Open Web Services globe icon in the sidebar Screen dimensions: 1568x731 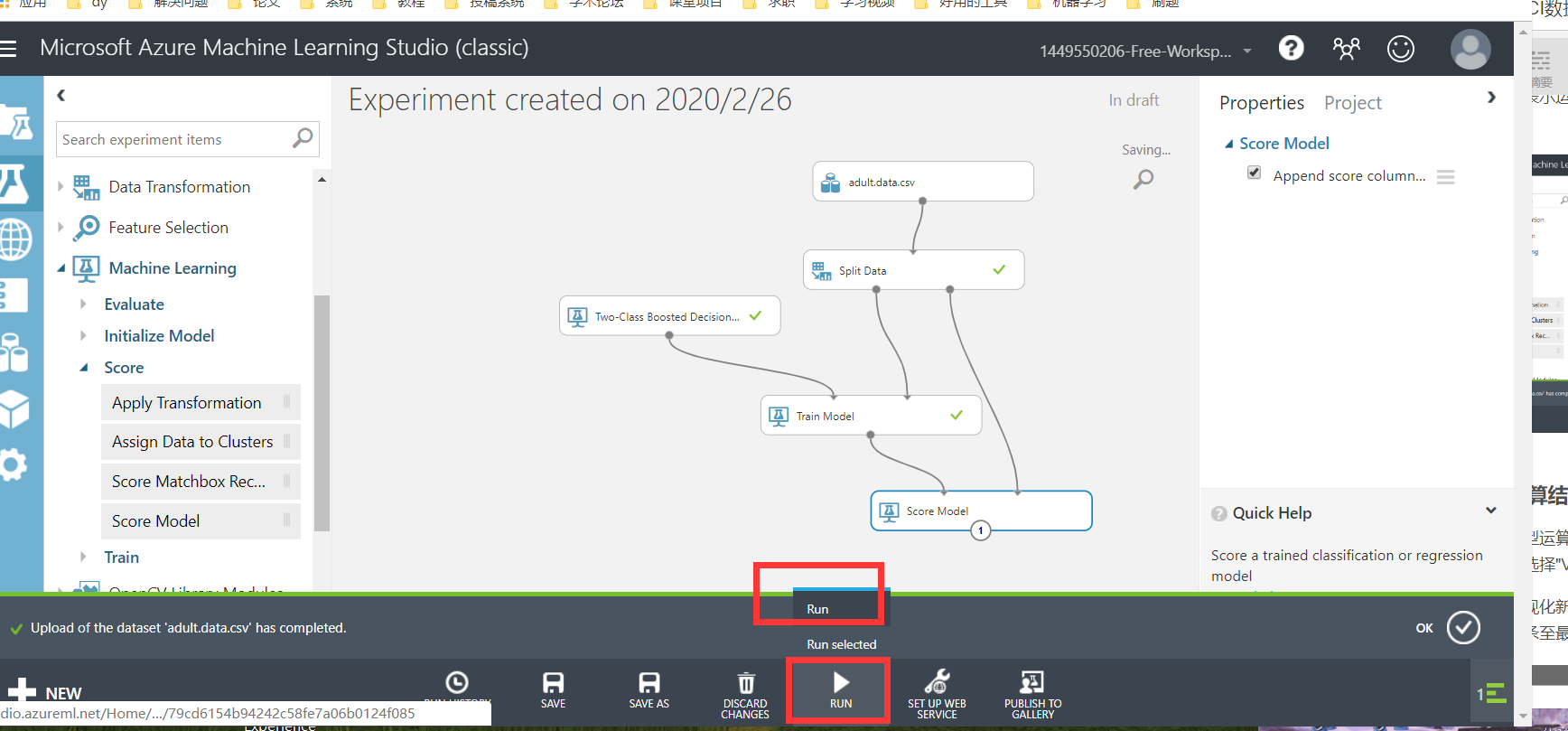point(14,239)
